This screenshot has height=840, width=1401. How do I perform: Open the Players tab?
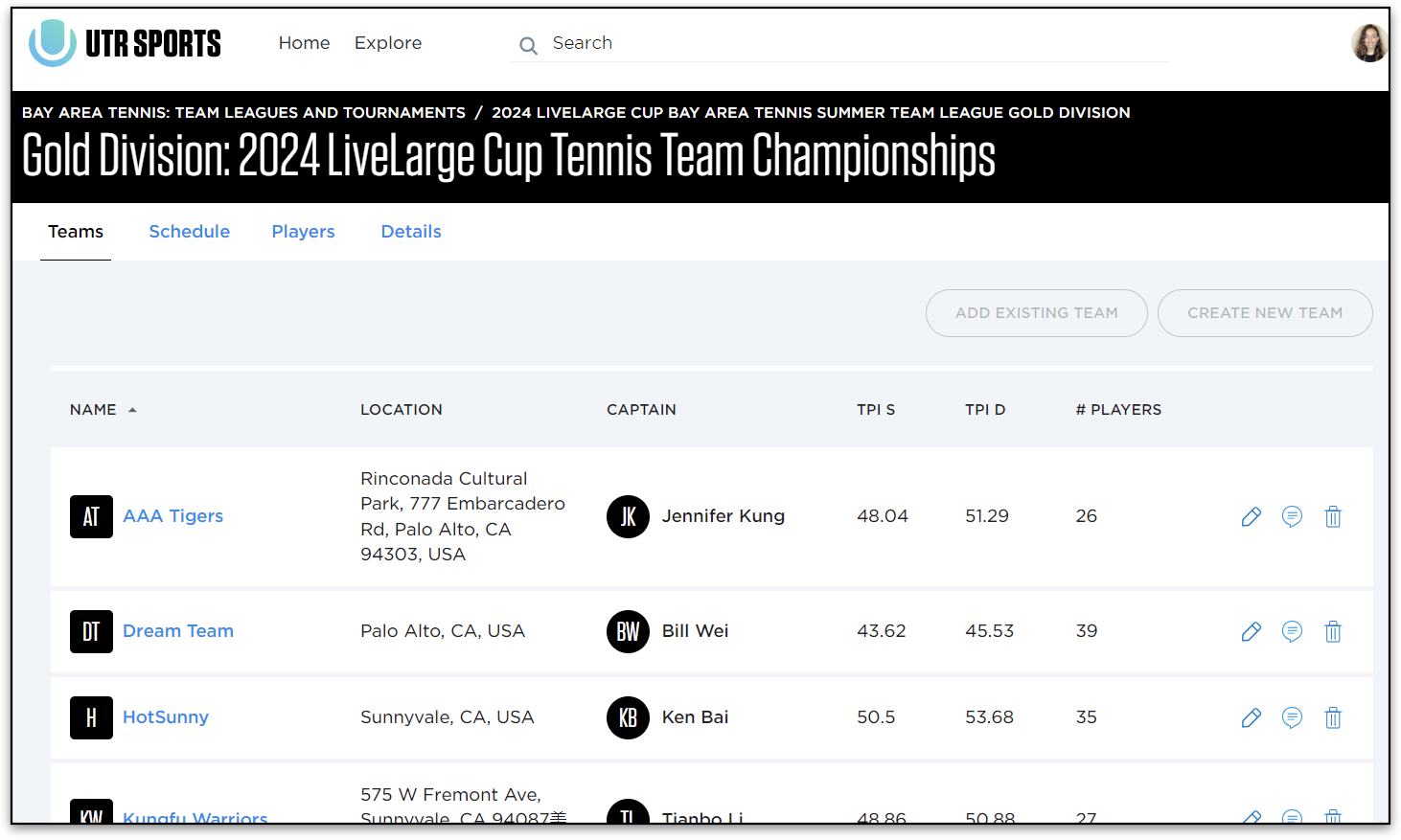(303, 231)
